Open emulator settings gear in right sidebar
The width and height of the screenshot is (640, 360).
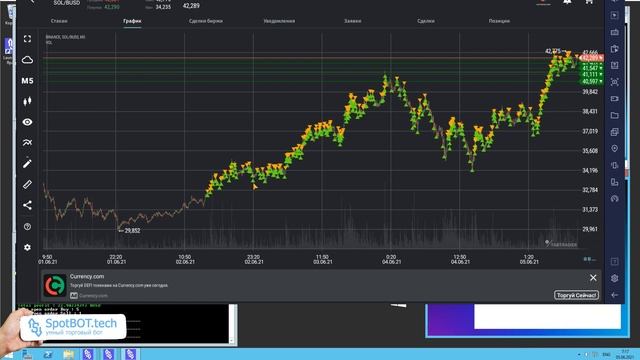coord(615,278)
